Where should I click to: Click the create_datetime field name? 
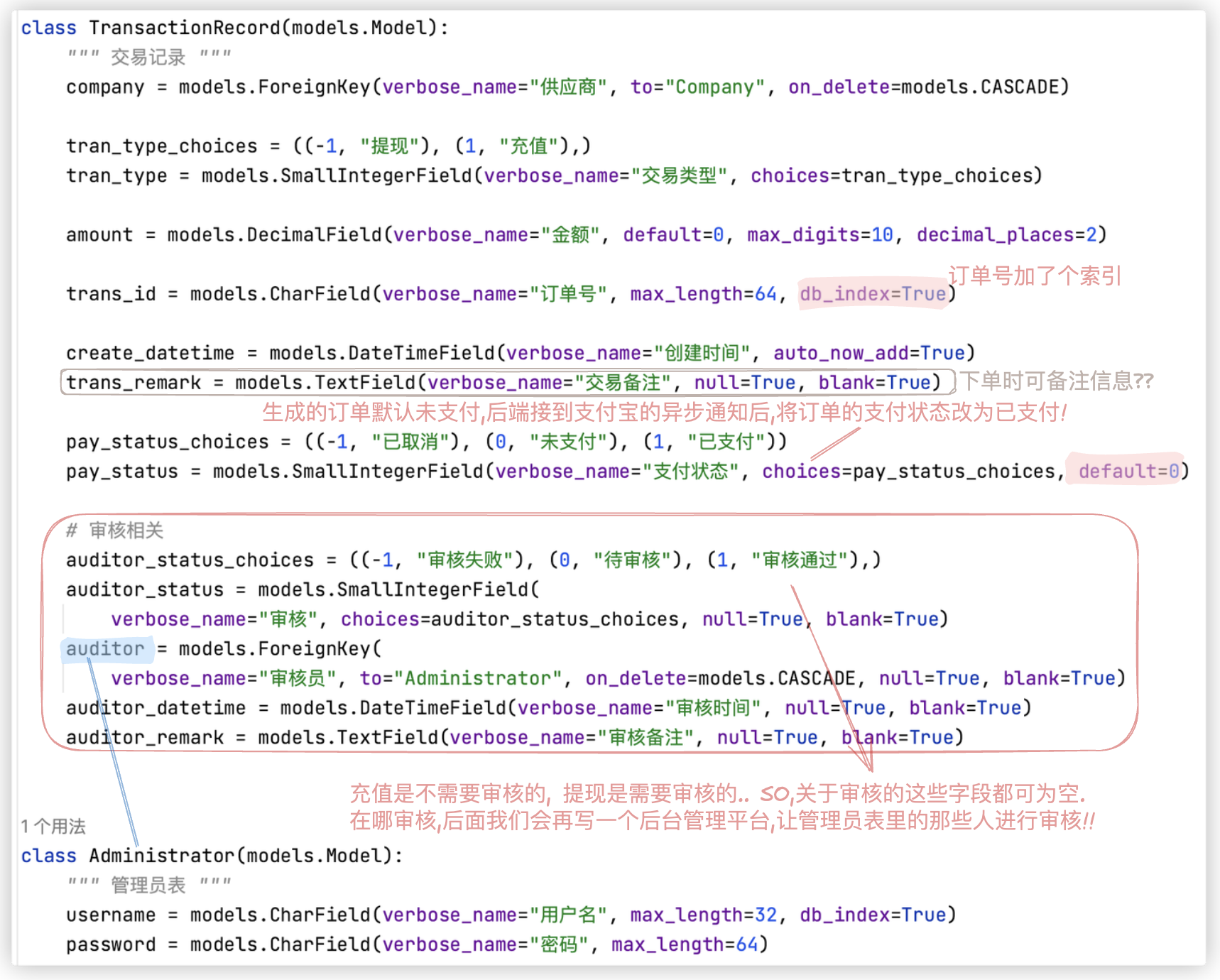point(150,353)
